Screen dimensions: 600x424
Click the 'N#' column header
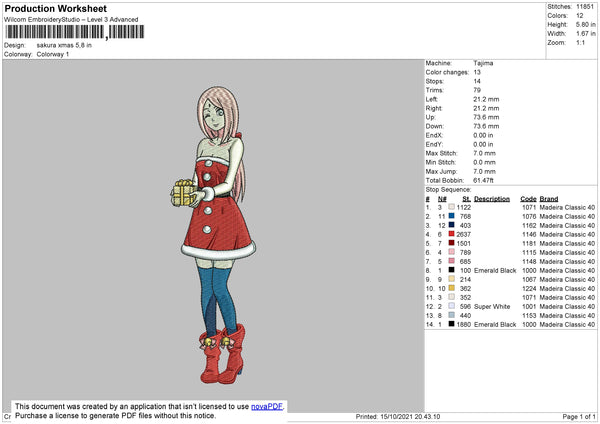(x=442, y=199)
